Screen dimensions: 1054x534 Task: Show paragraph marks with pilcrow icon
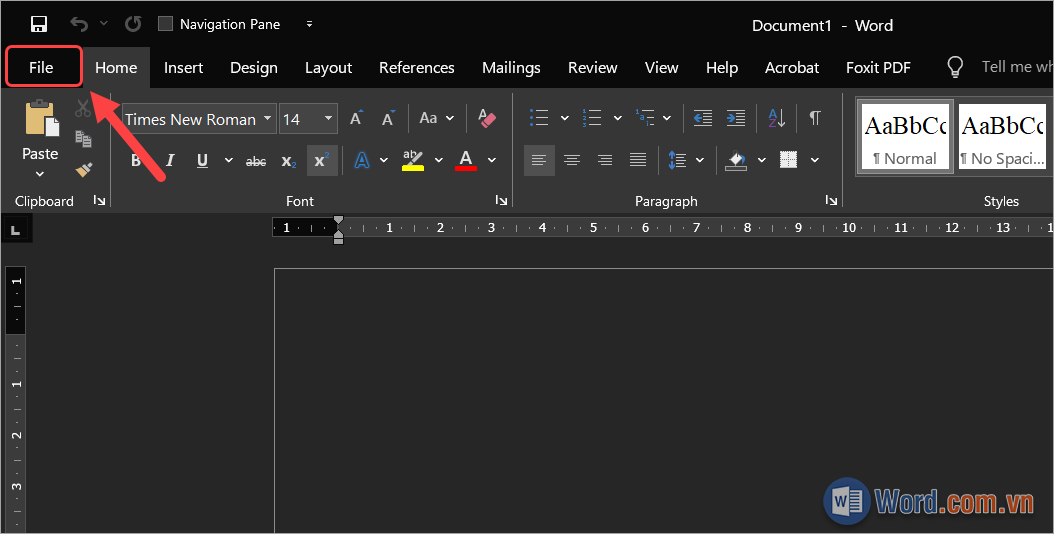click(815, 118)
